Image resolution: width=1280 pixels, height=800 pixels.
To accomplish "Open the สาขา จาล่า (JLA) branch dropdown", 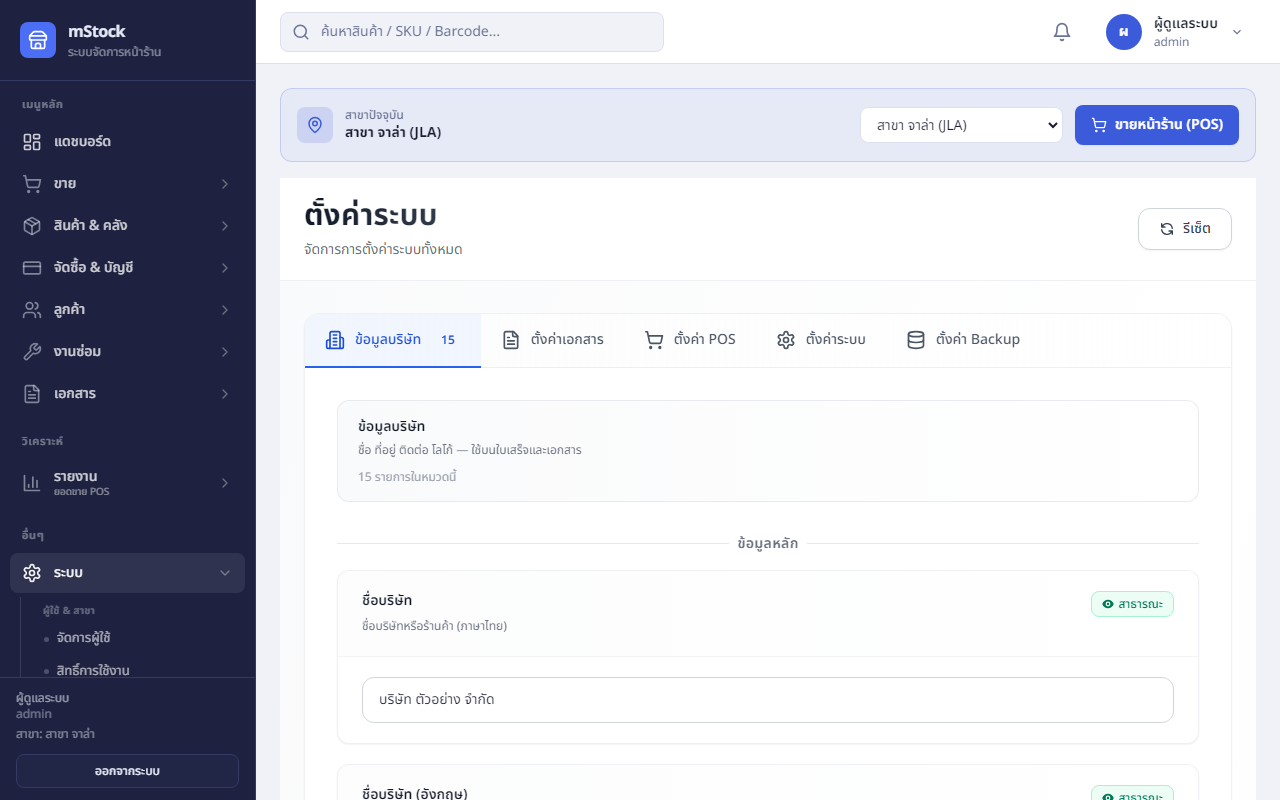I will [x=961, y=125].
